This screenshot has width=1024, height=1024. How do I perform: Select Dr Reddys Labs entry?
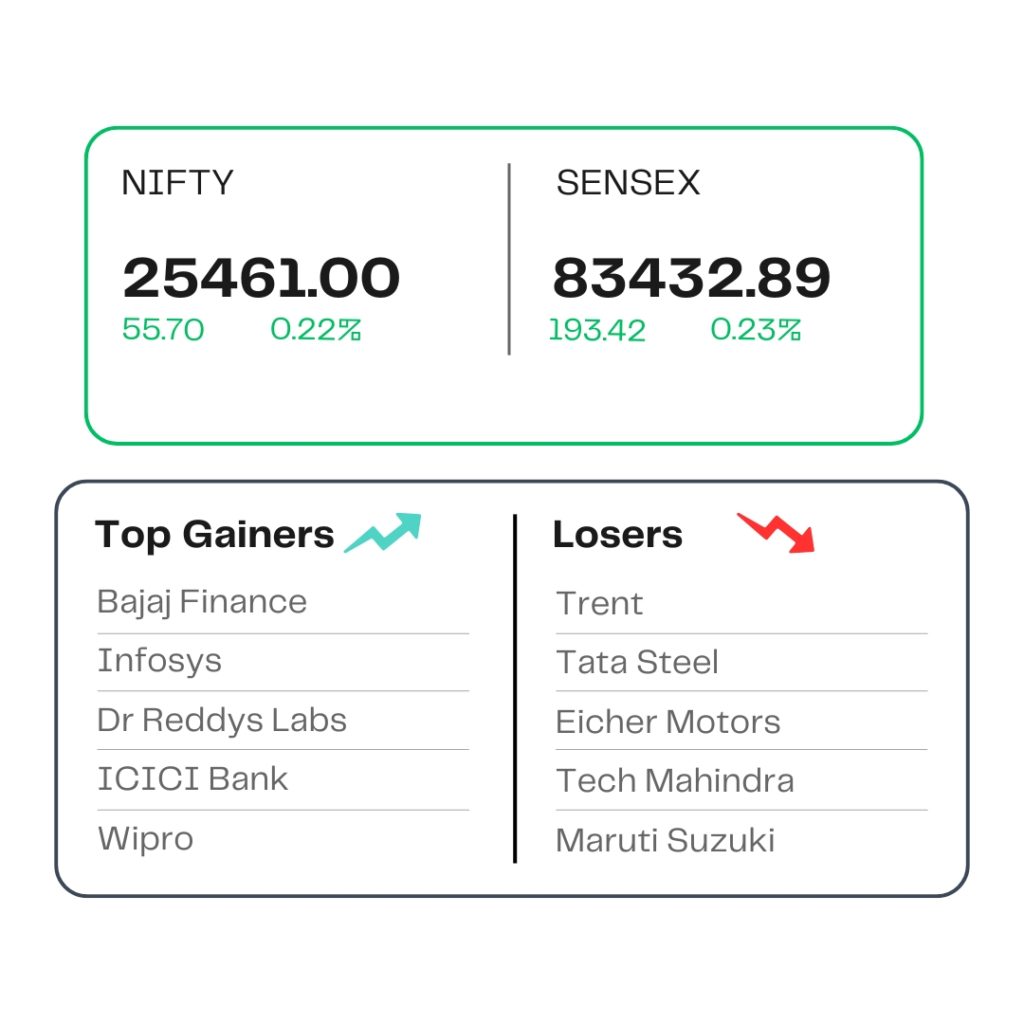pos(222,720)
